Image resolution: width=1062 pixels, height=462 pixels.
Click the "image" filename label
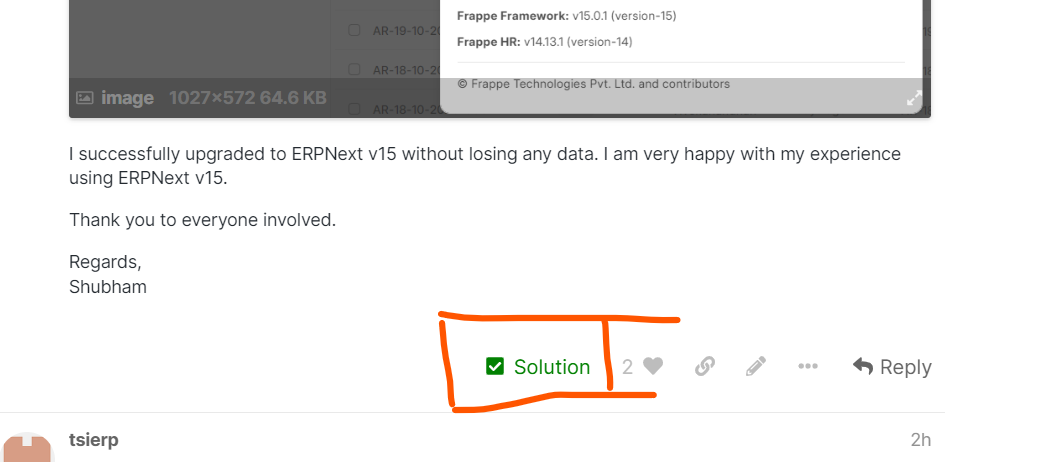click(x=127, y=98)
